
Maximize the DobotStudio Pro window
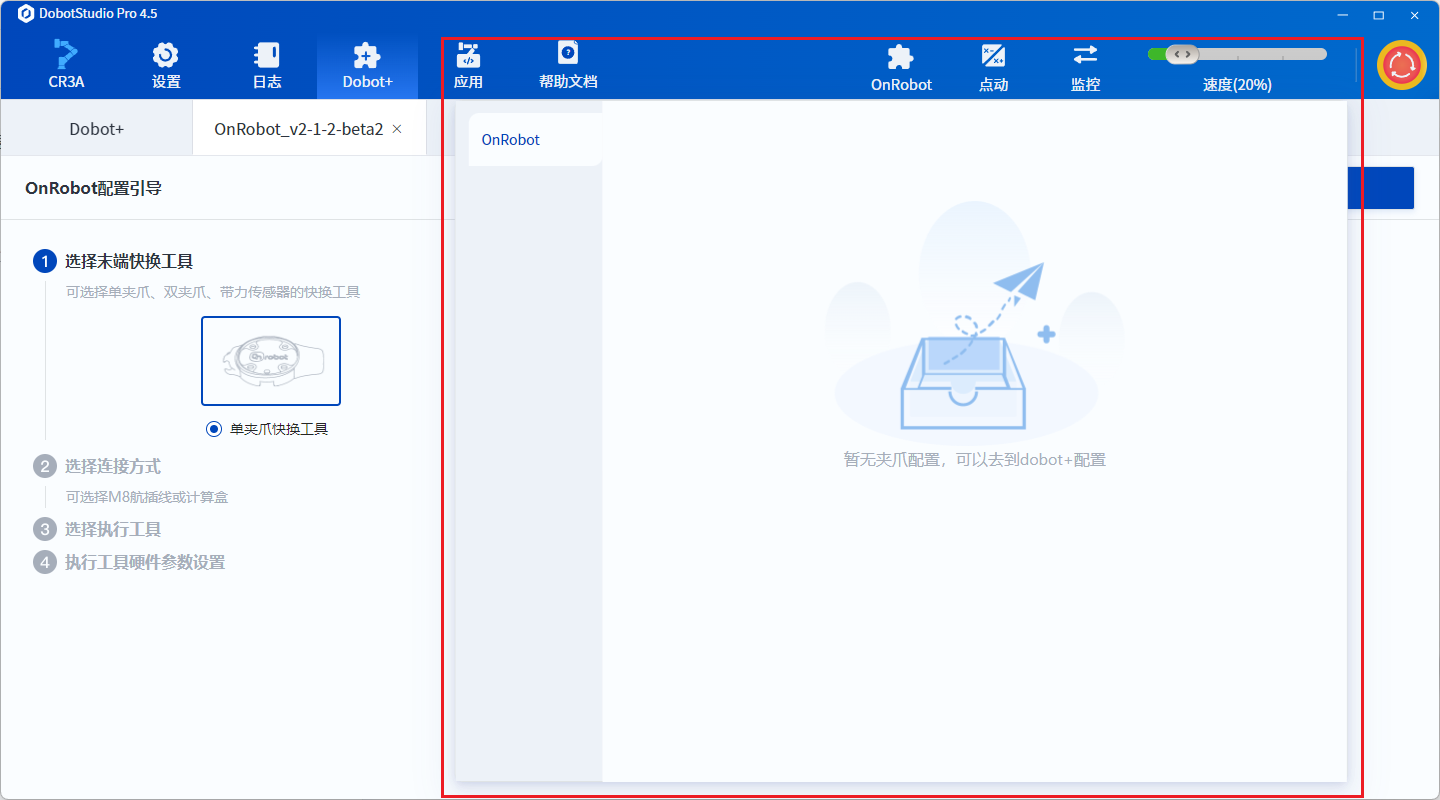pyautogui.click(x=1378, y=14)
